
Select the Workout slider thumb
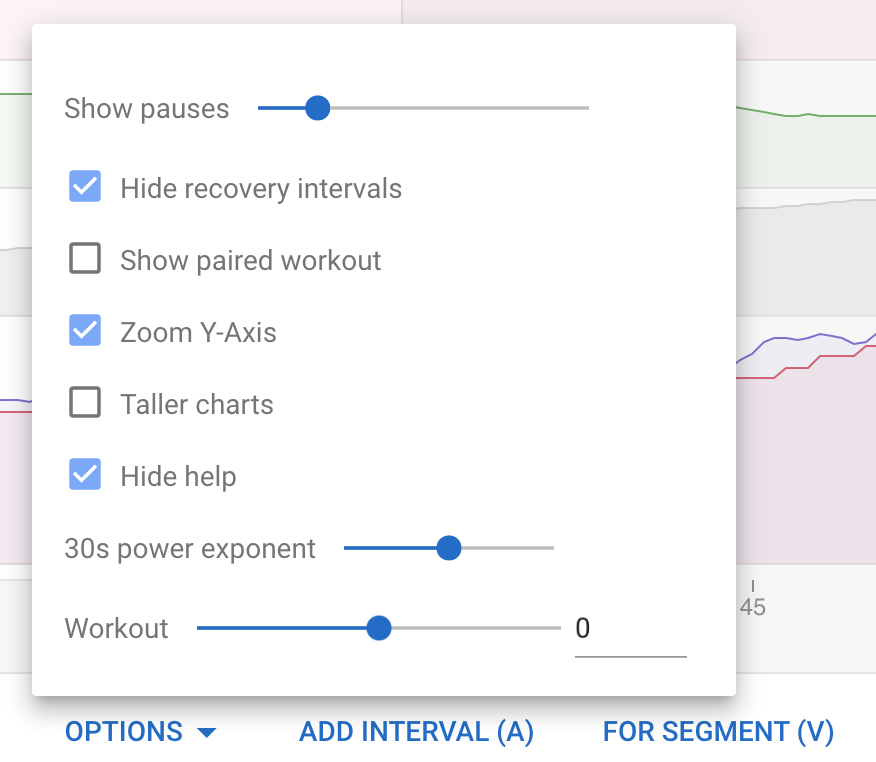(379, 628)
